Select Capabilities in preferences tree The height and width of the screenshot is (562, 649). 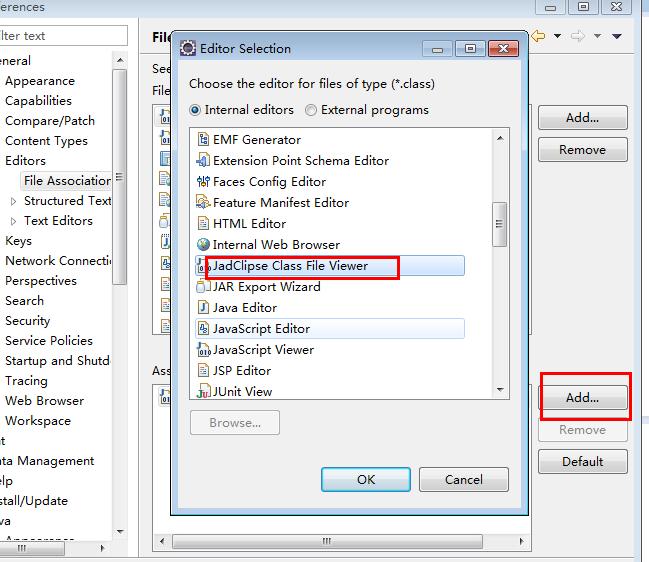[x=38, y=101]
